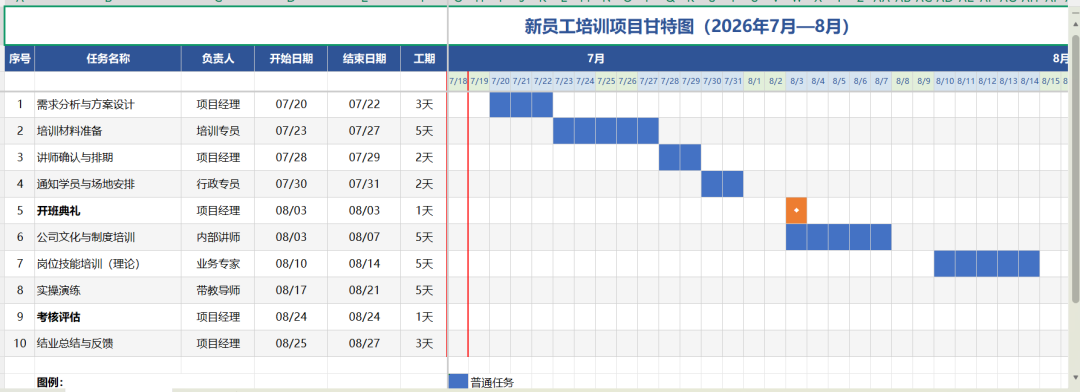
Task: Click start date cell 07/28
Action: click(291, 158)
